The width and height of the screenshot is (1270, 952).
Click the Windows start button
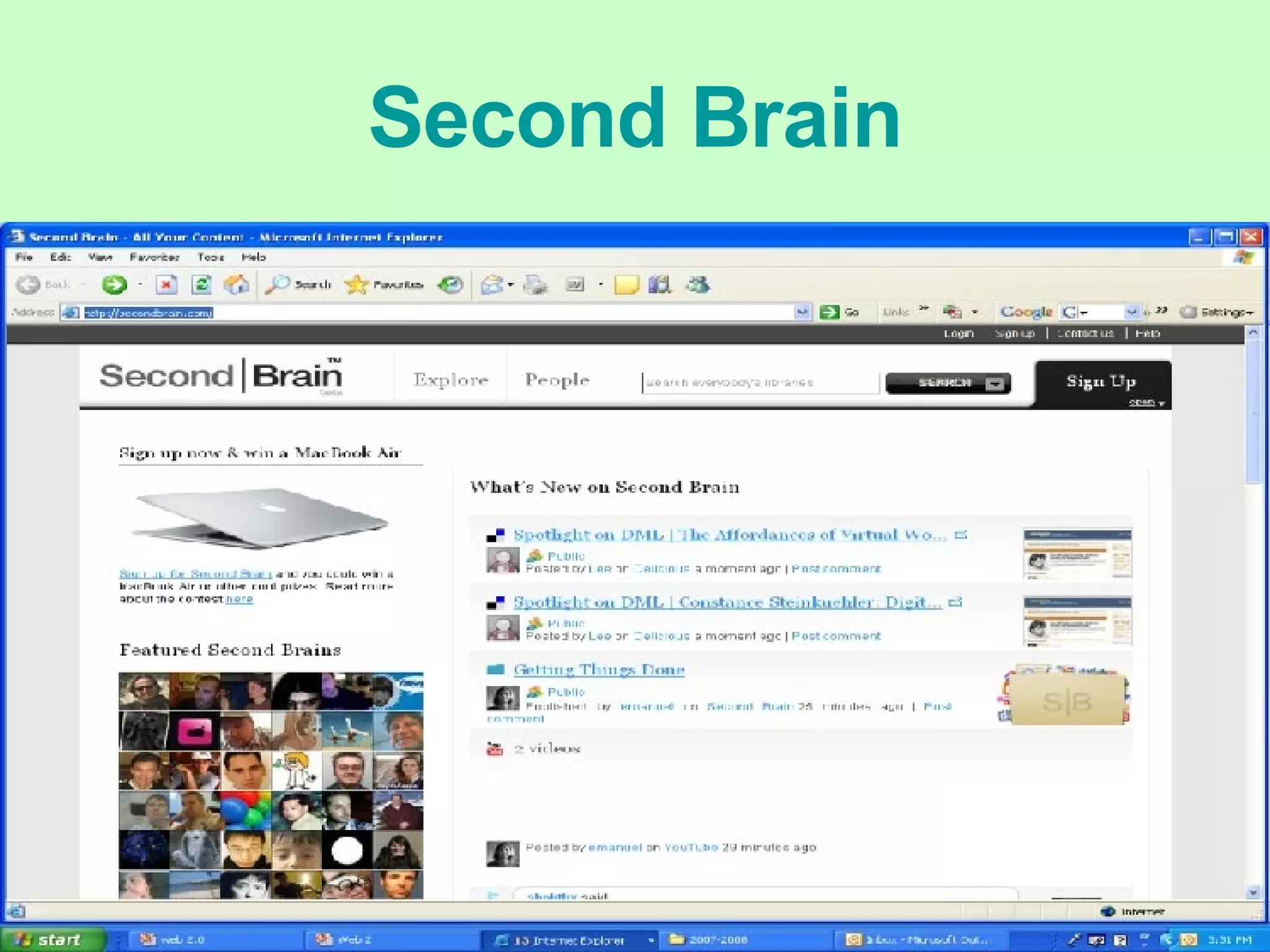click(53, 940)
